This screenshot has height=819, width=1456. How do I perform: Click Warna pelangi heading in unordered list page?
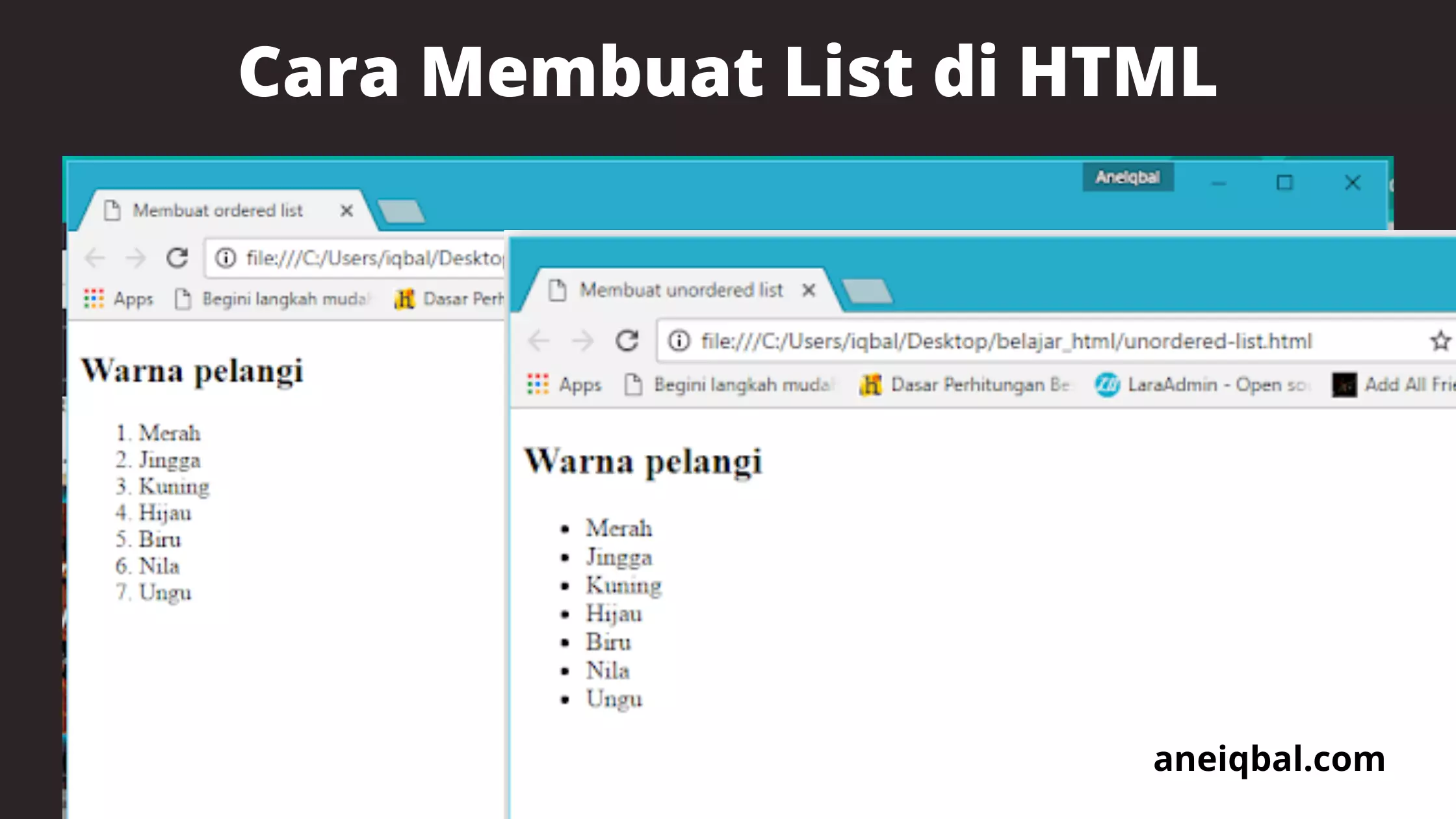[643, 462]
